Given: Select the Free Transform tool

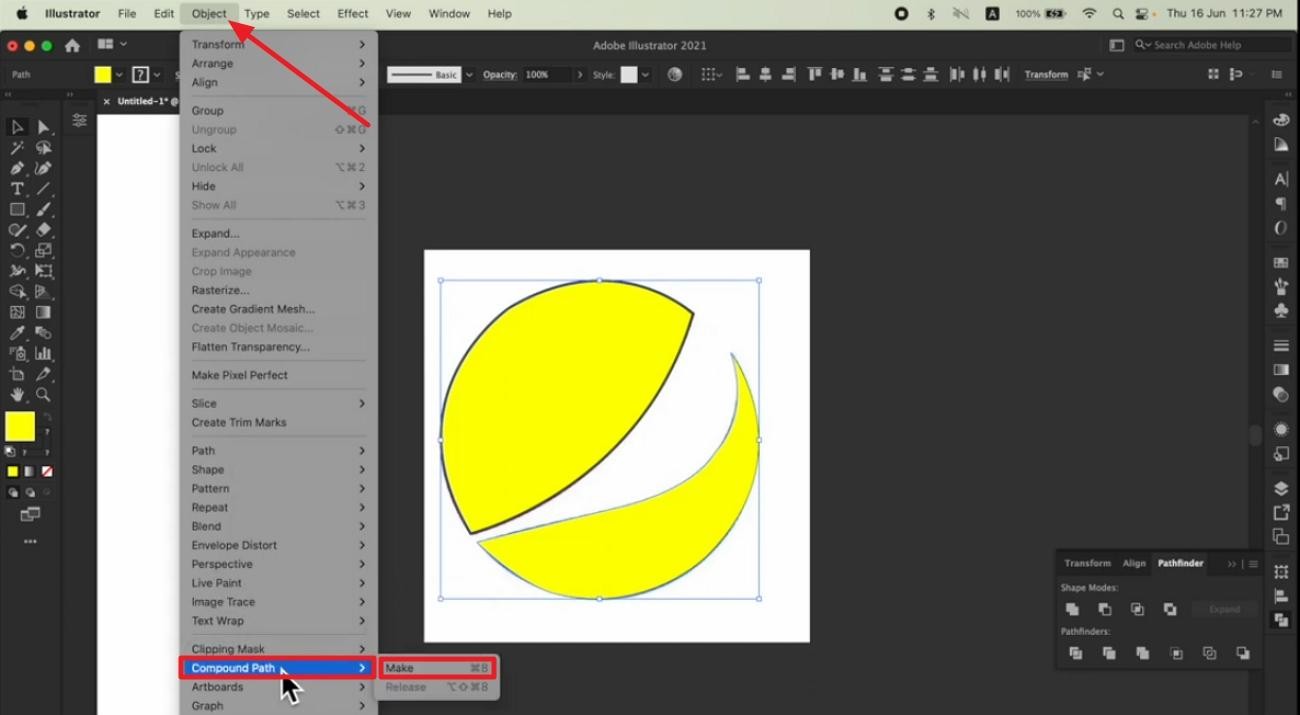Looking at the screenshot, I should [44, 271].
